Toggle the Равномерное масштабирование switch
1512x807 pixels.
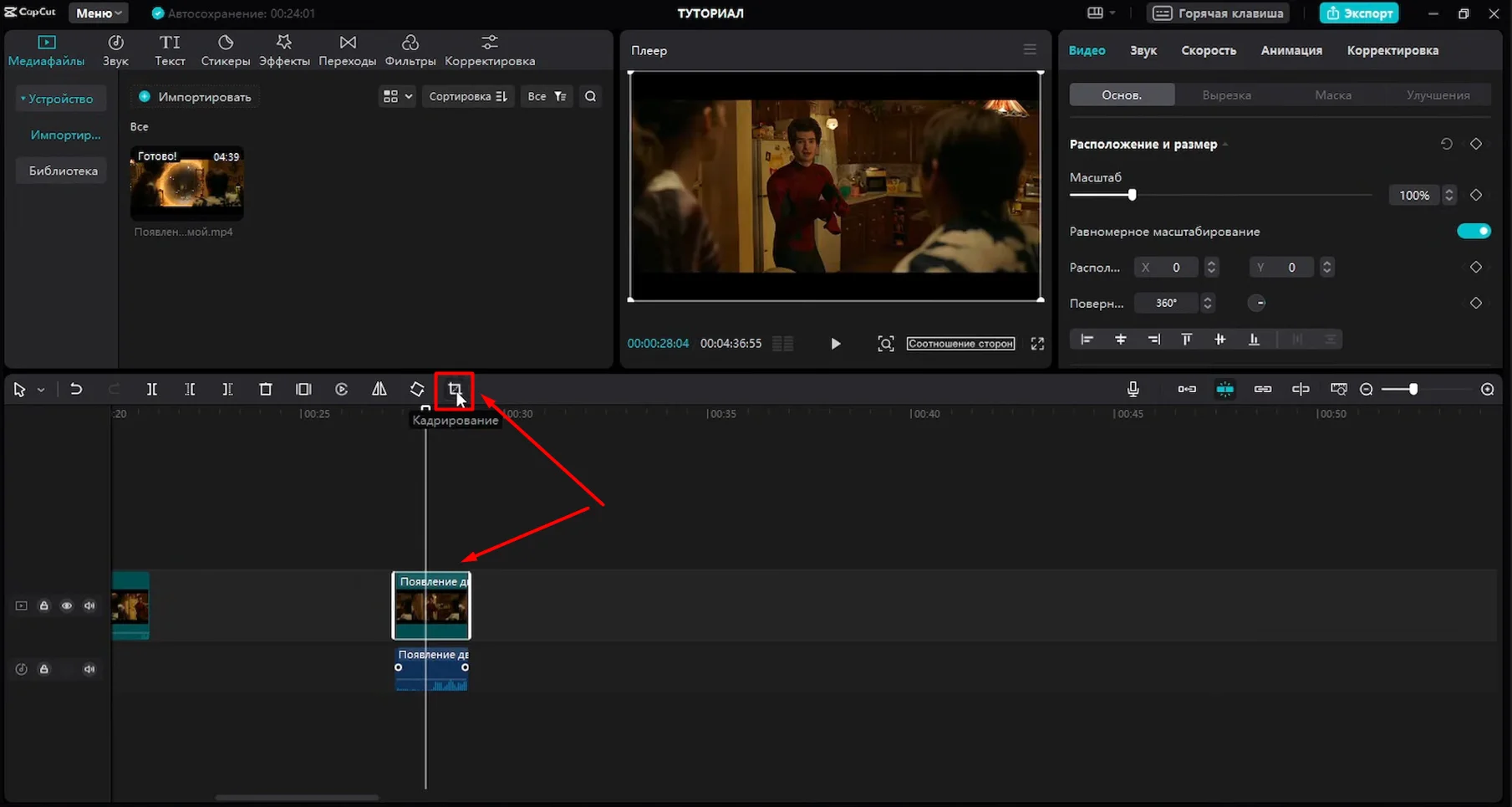tap(1473, 232)
